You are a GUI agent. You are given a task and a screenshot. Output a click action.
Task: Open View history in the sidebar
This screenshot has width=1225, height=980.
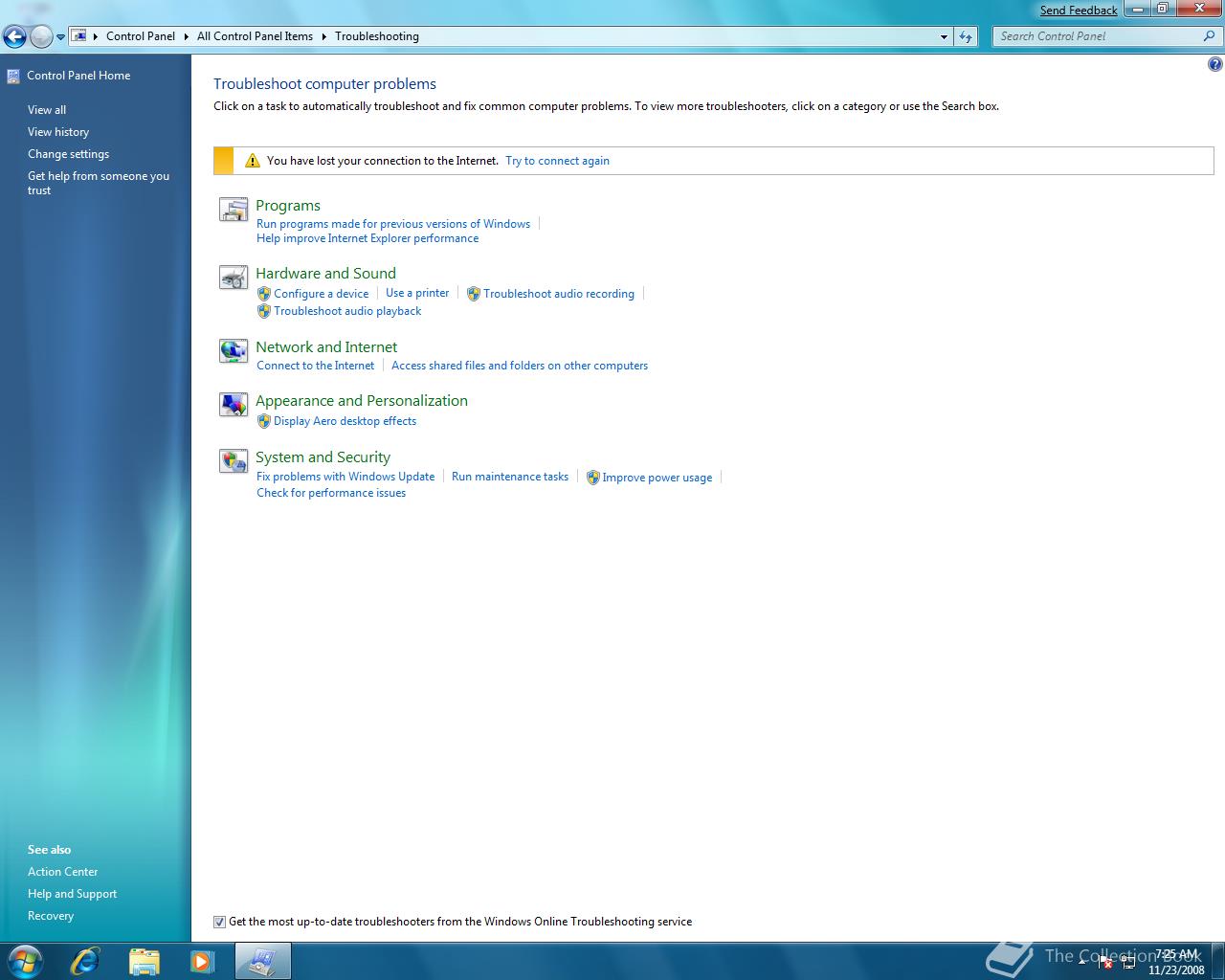click(58, 132)
